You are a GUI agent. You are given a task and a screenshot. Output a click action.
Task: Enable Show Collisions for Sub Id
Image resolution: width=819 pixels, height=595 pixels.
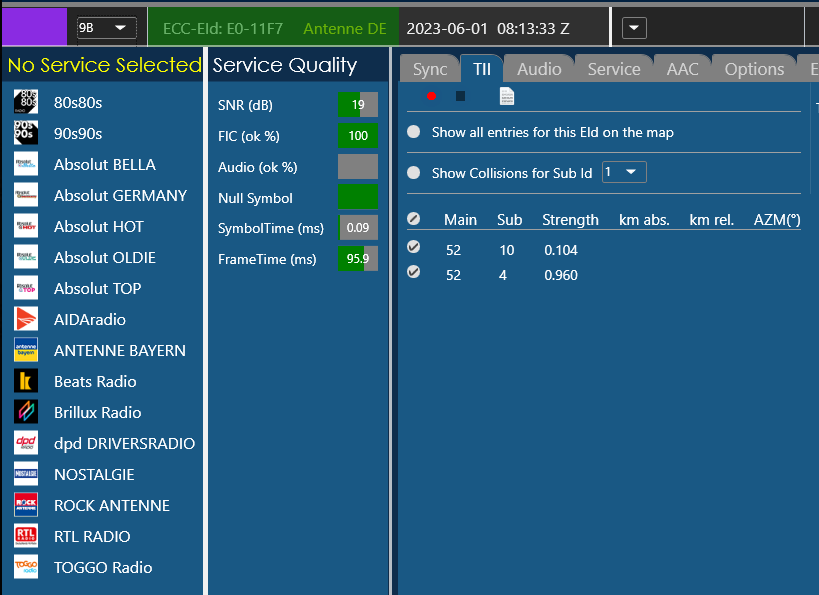point(414,173)
